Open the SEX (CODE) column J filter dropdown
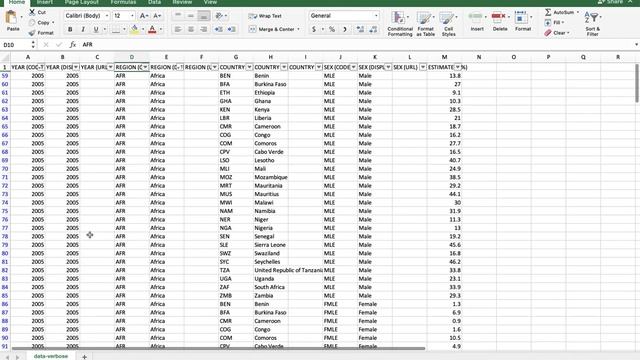The image size is (640, 360). (x=353, y=67)
